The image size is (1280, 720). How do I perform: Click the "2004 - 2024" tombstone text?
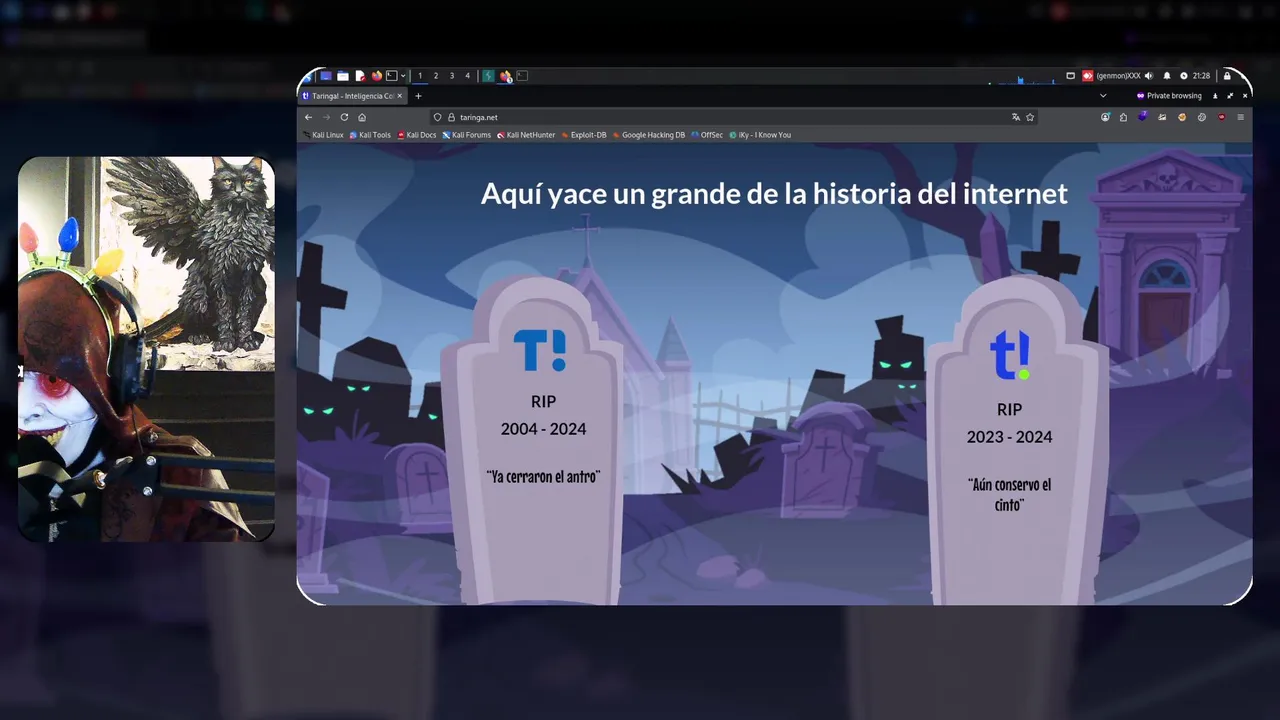pos(543,429)
